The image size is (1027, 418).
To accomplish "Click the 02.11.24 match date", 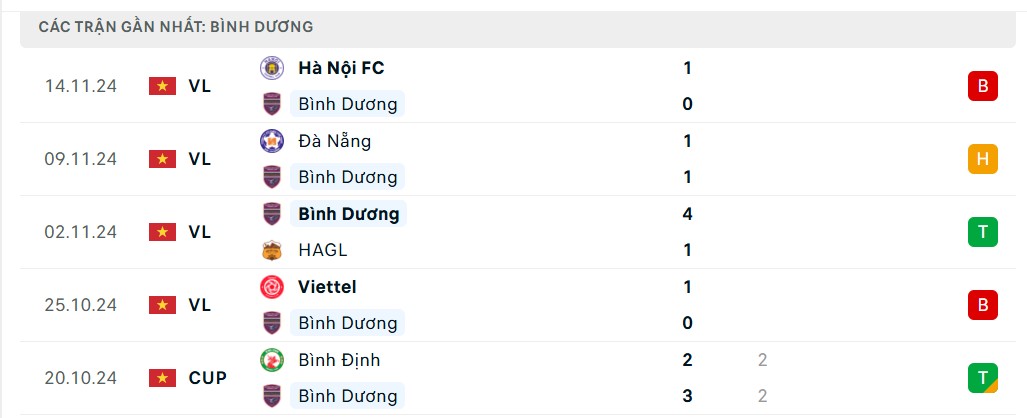I will tap(80, 232).
